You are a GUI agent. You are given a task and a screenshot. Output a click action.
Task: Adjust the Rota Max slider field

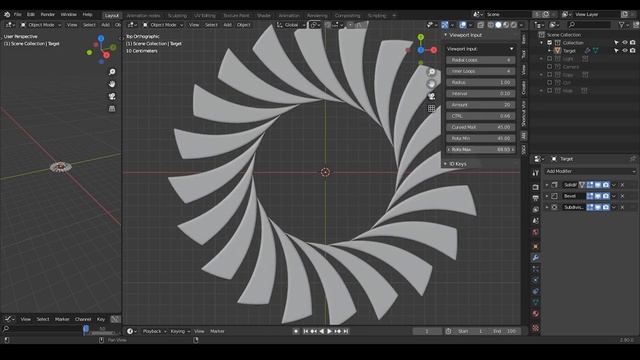coord(480,150)
